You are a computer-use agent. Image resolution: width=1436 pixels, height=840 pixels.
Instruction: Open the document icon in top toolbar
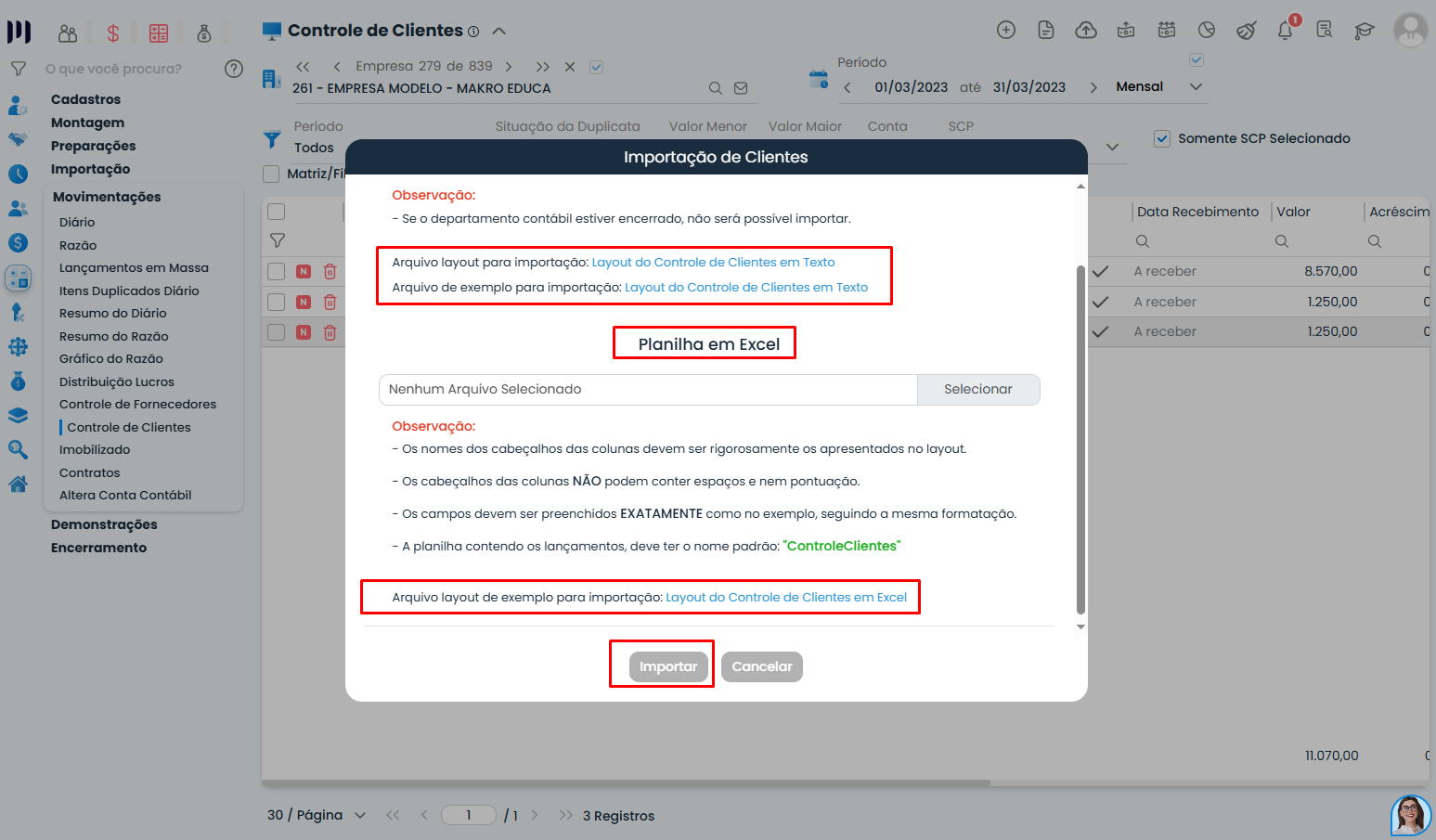[x=1046, y=31]
